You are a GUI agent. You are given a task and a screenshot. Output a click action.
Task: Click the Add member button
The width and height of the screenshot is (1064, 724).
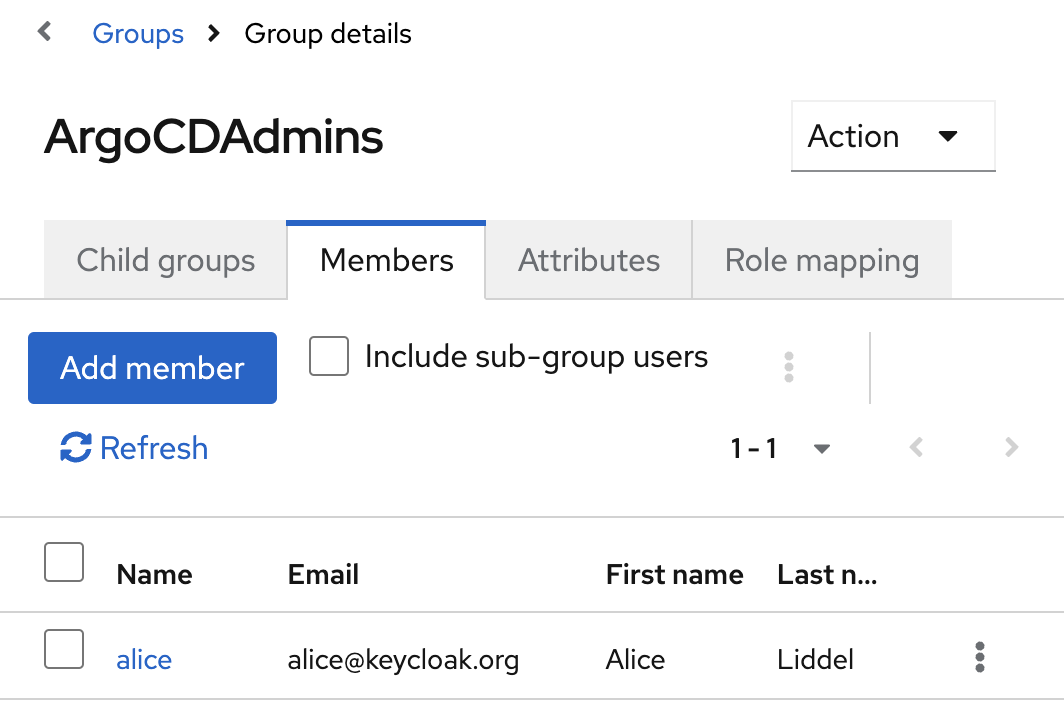click(x=152, y=368)
